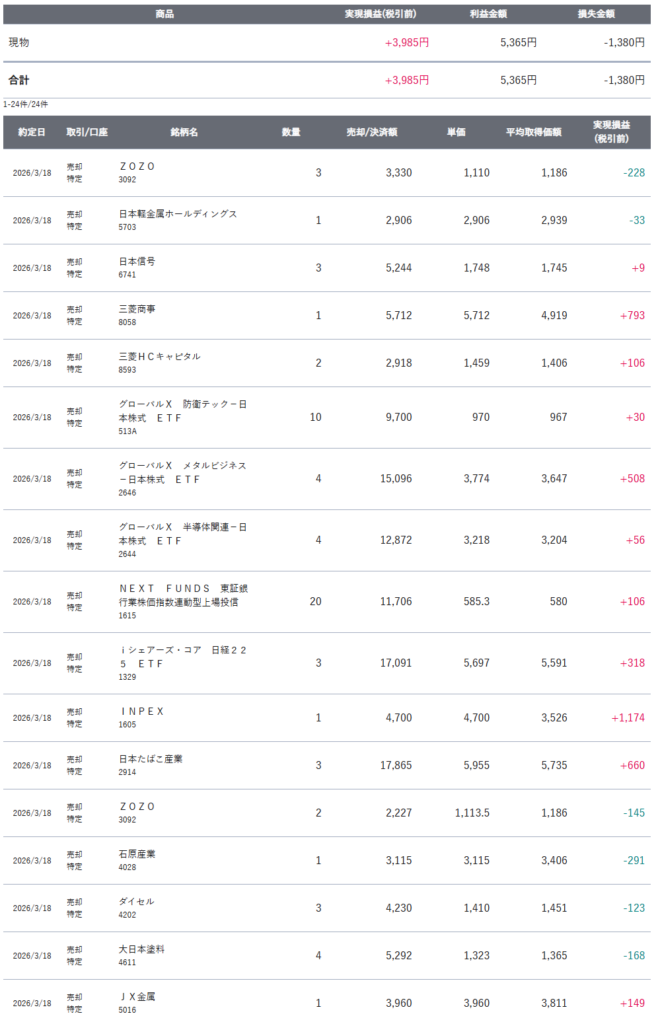Click the 銘柄名 column header
The height and width of the screenshot is (1024, 658).
pos(184,132)
